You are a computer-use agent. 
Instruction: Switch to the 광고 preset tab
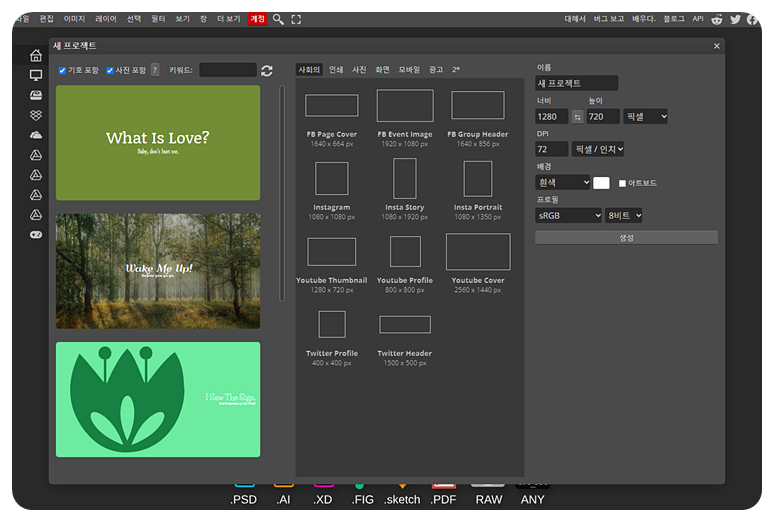[436, 70]
